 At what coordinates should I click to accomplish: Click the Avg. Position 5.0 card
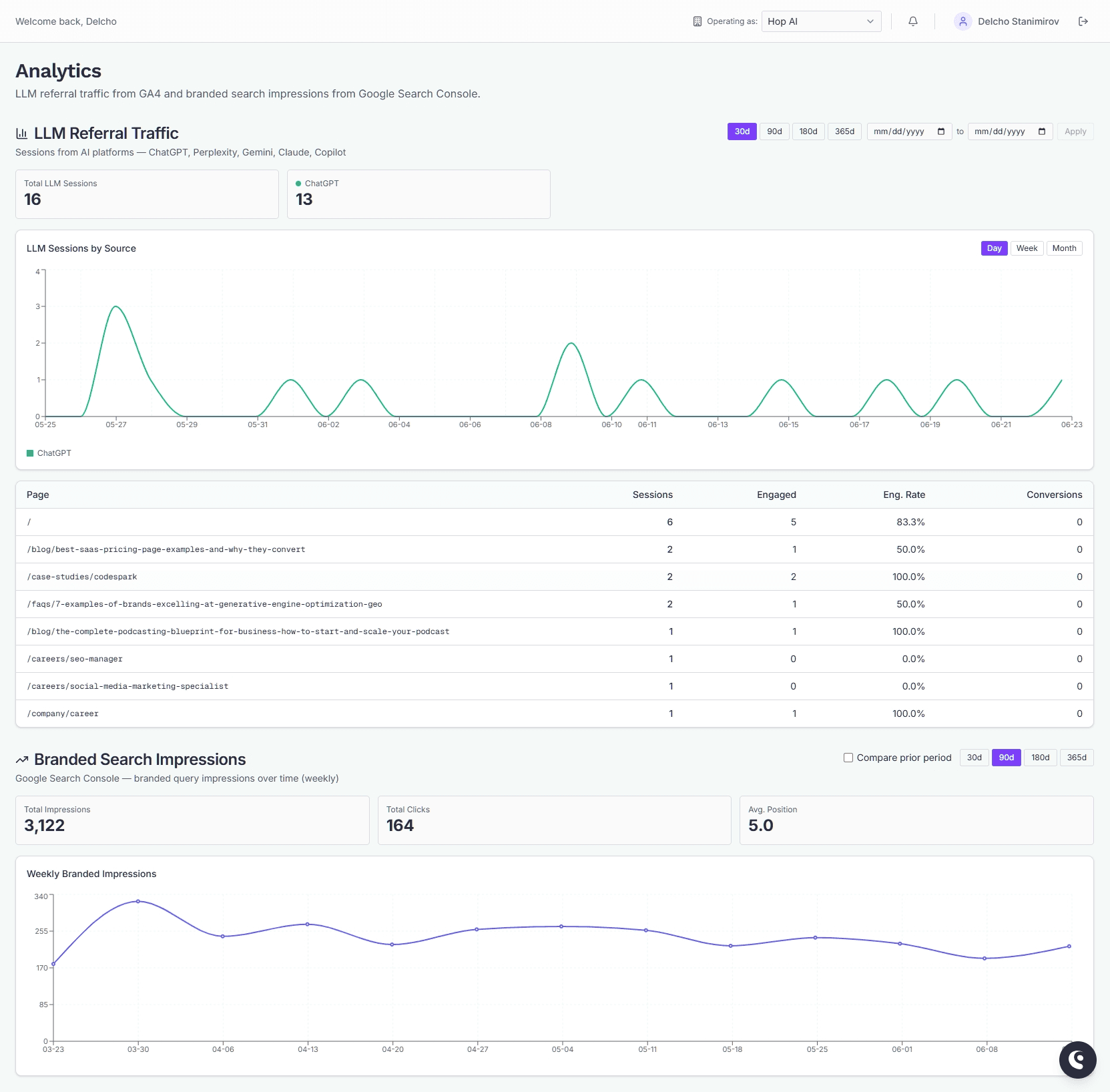[x=916, y=820]
